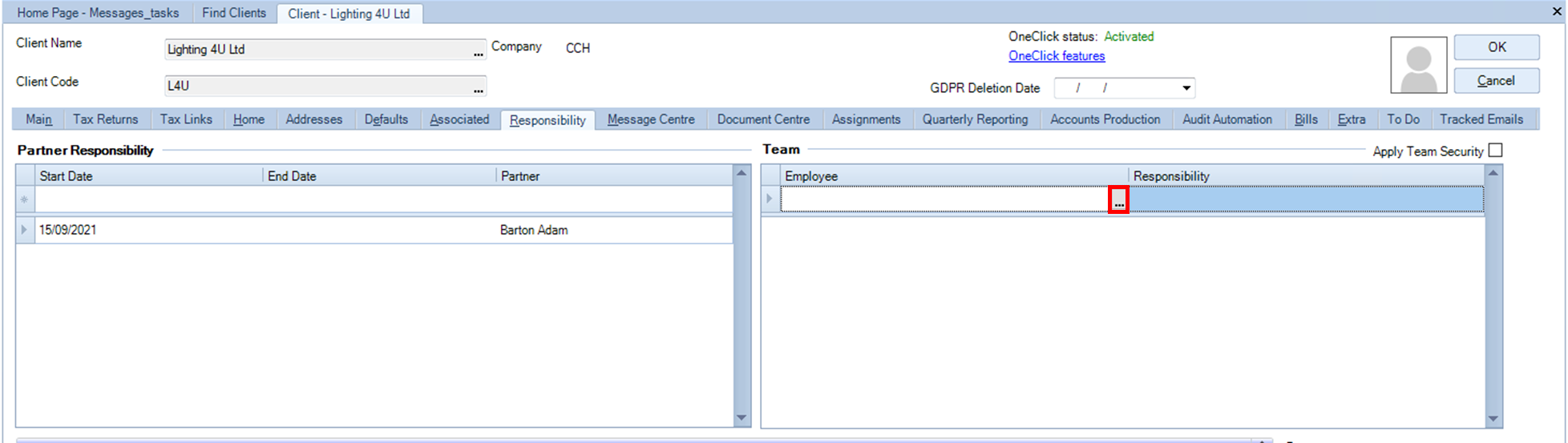Open the Quarterly Reporting tab
1568x443 pixels.
(x=975, y=119)
